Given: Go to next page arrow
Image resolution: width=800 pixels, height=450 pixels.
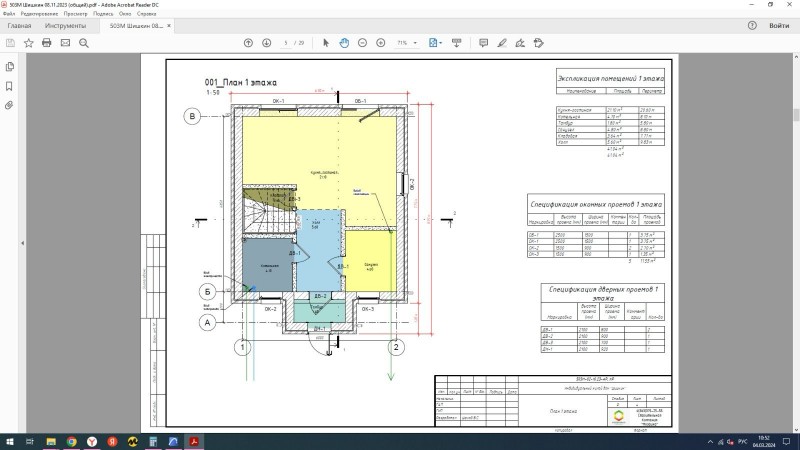Looking at the screenshot, I should (x=266, y=43).
